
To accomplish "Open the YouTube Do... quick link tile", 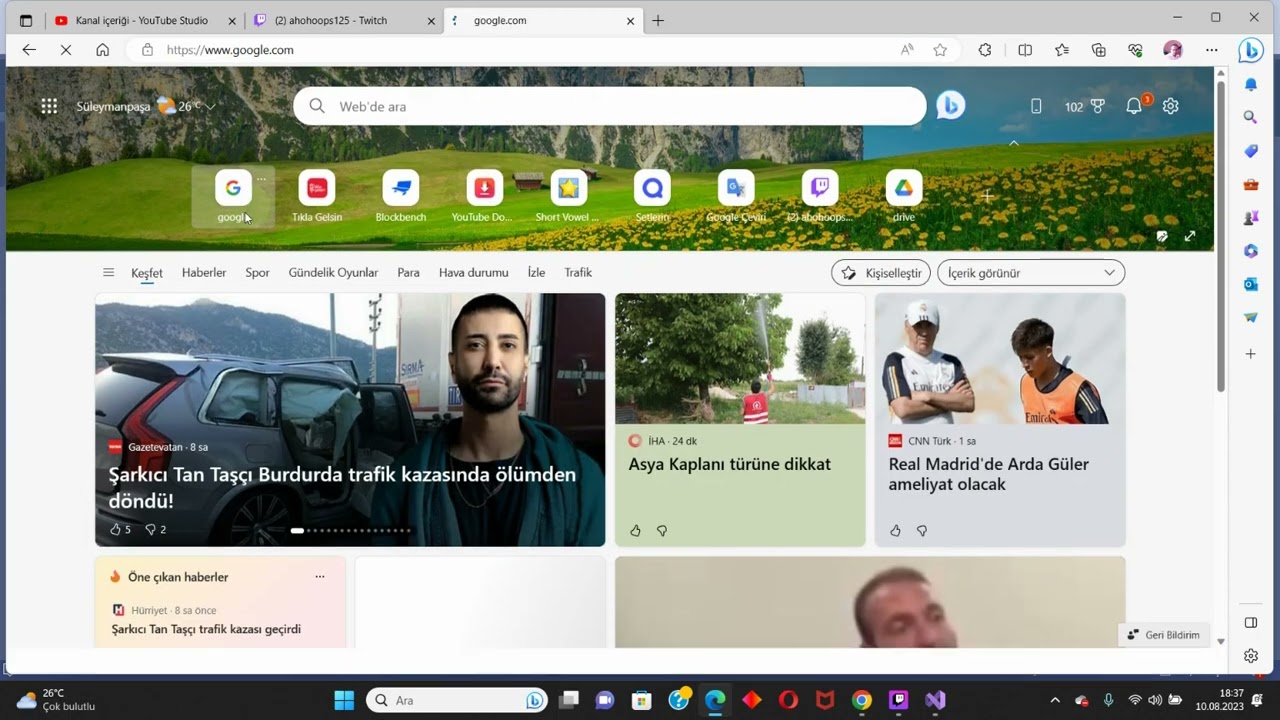I will (484, 196).
